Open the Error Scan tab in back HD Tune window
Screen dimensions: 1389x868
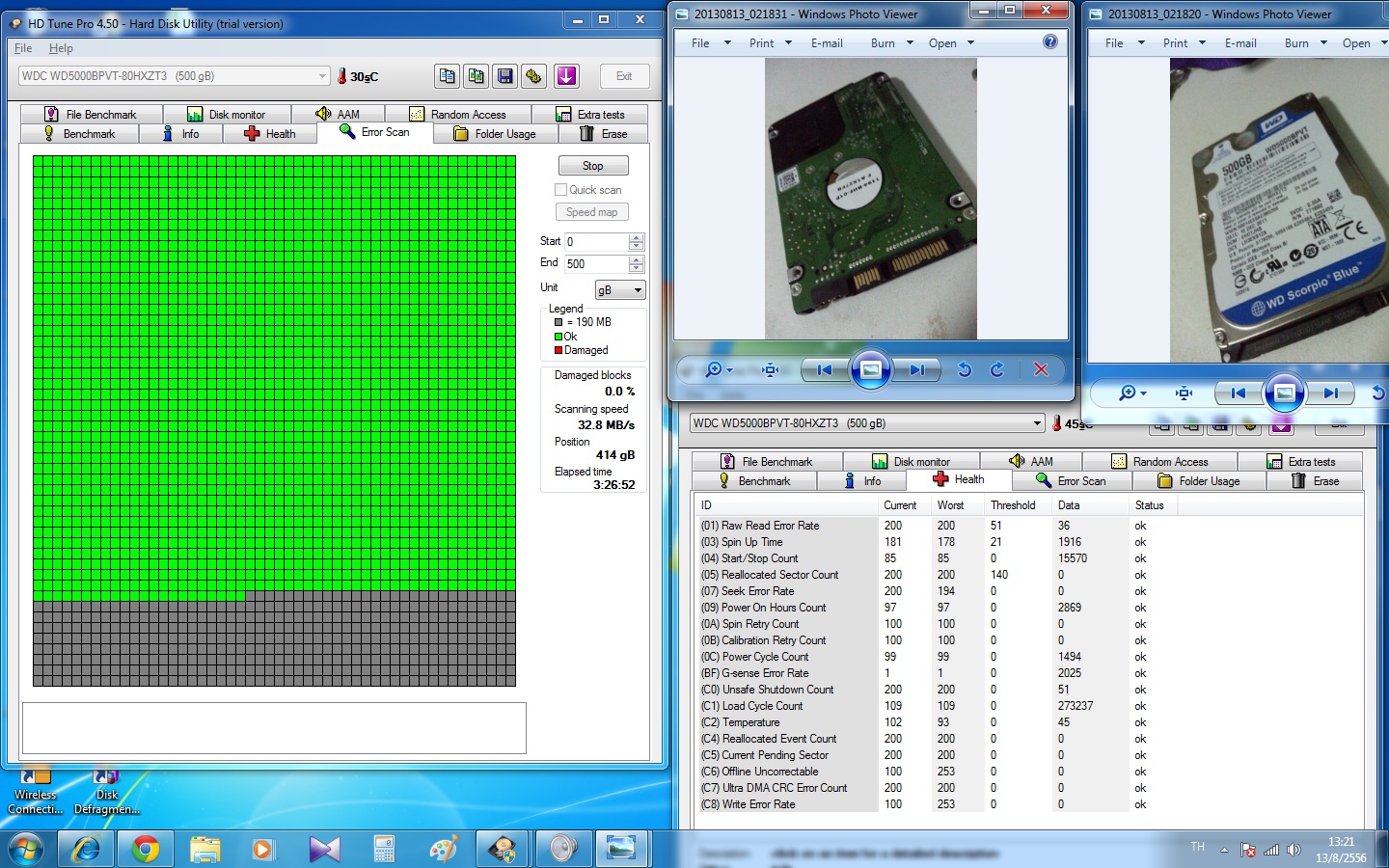(1071, 480)
